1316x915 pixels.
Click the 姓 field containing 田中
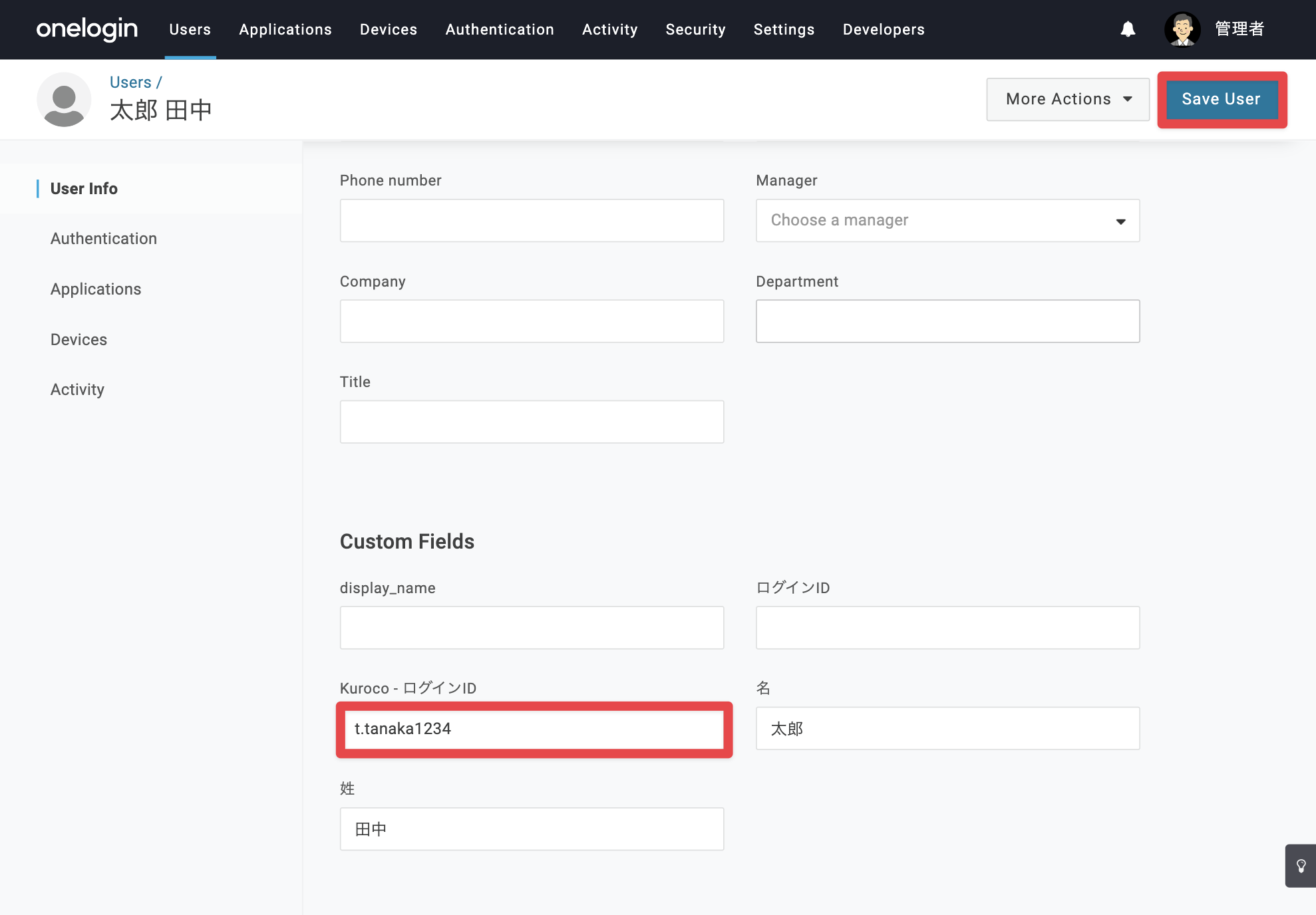tap(532, 829)
